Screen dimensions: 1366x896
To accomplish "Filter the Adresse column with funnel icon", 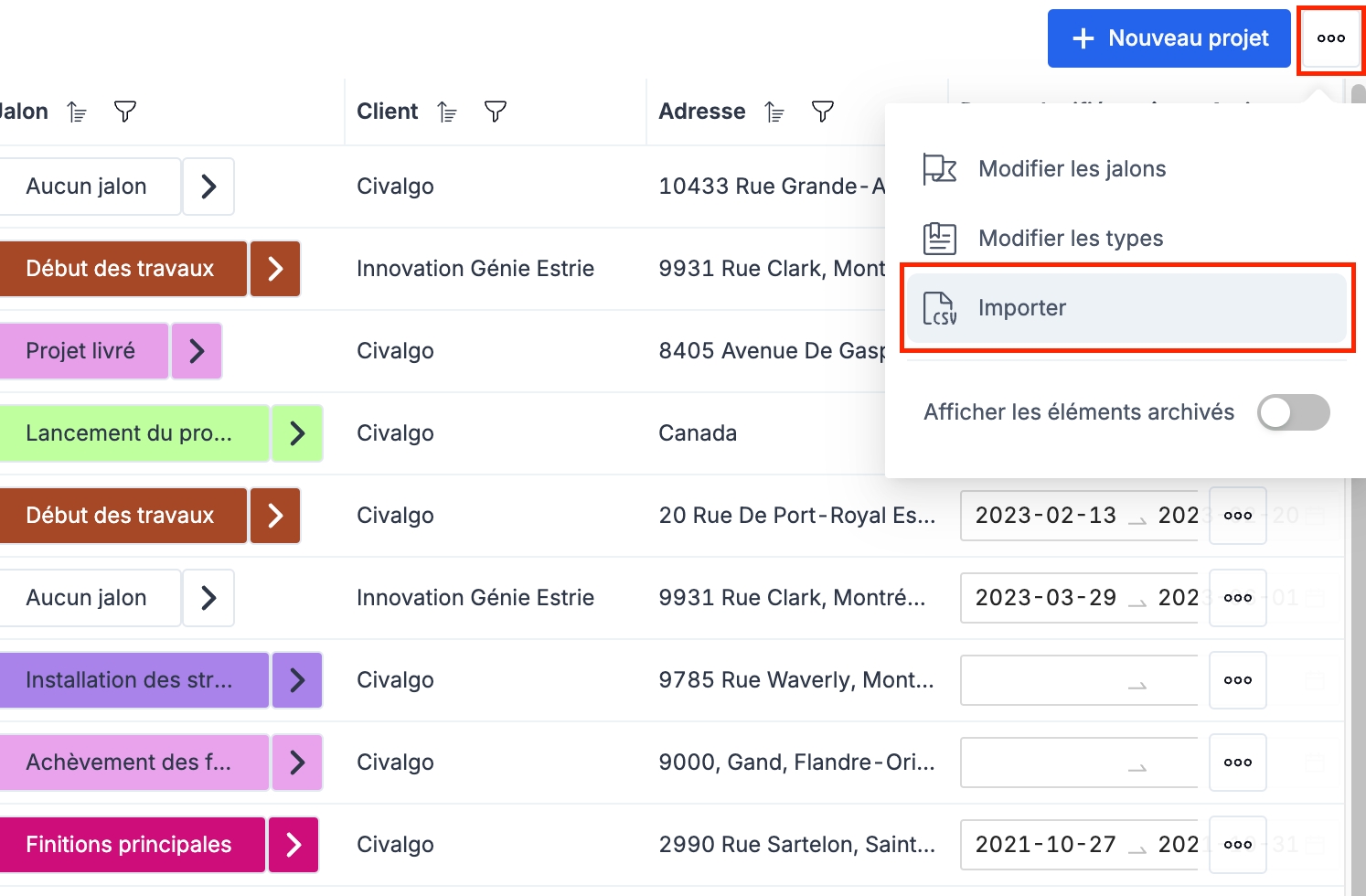I will pos(823,112).
